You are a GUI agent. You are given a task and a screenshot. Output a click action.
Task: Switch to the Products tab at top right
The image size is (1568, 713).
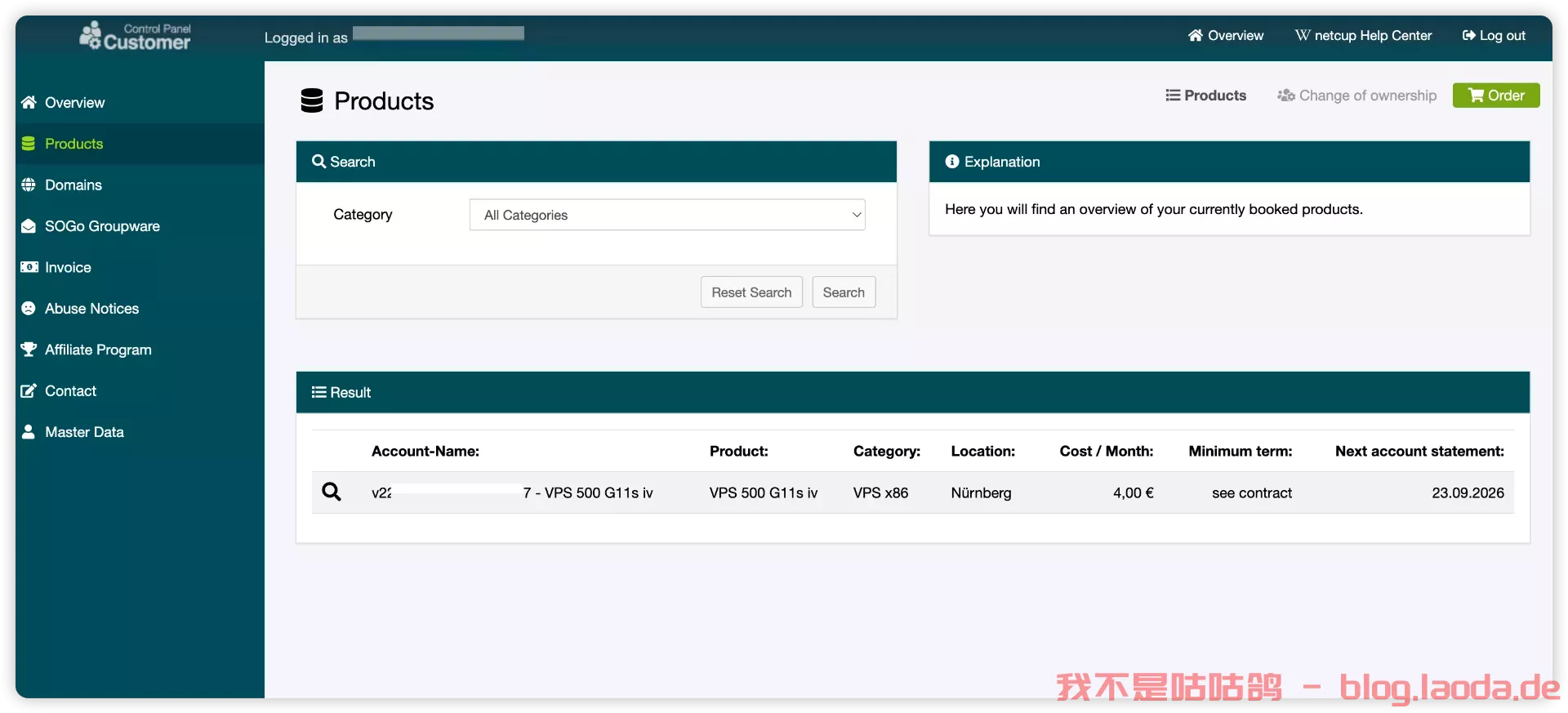tap(1205, 96)
